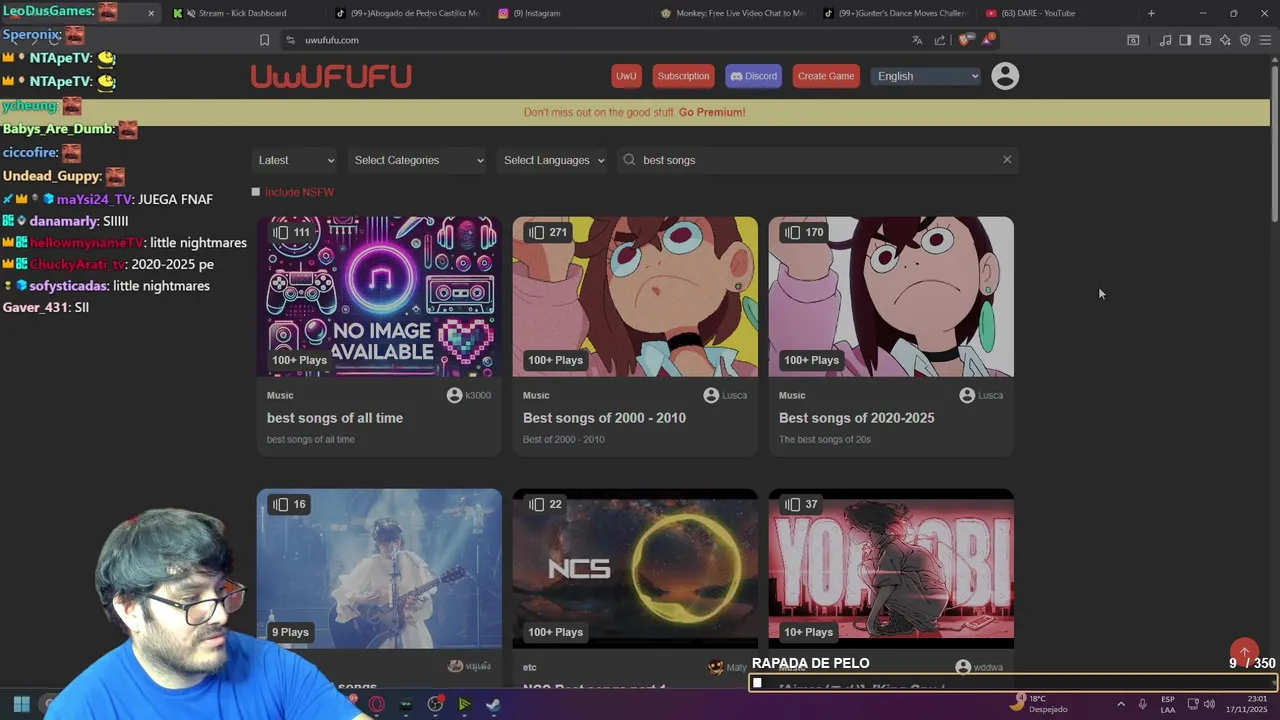Screen dimensions: 1280x720
Task: Open the YOASOBI thumbnail game
Action: pos(891,569)
